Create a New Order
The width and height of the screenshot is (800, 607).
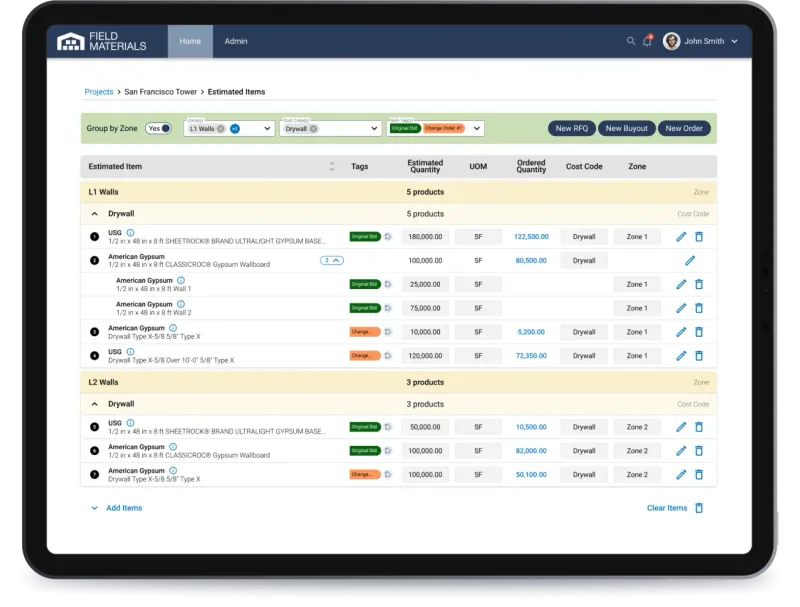684,129
